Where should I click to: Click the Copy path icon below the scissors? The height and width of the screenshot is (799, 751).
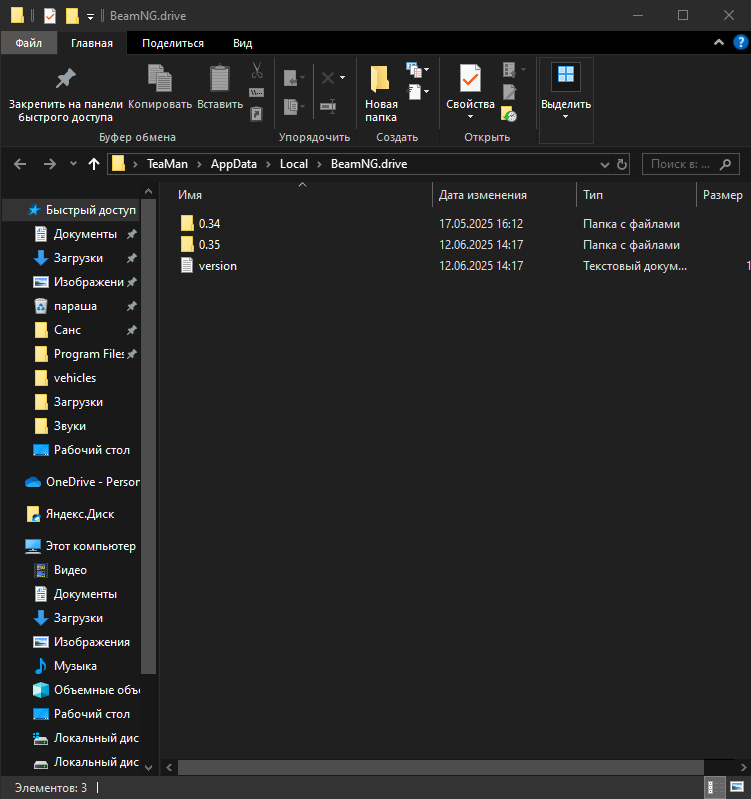tap(257, 92)
